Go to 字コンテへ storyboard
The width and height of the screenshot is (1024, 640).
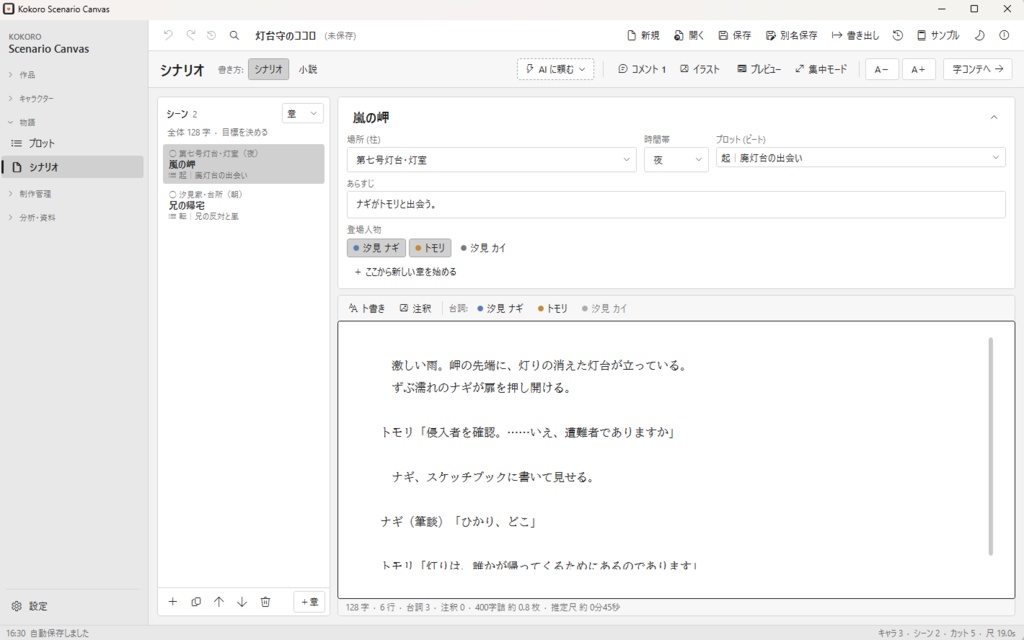pyautogui.click(x=978, y=69)
